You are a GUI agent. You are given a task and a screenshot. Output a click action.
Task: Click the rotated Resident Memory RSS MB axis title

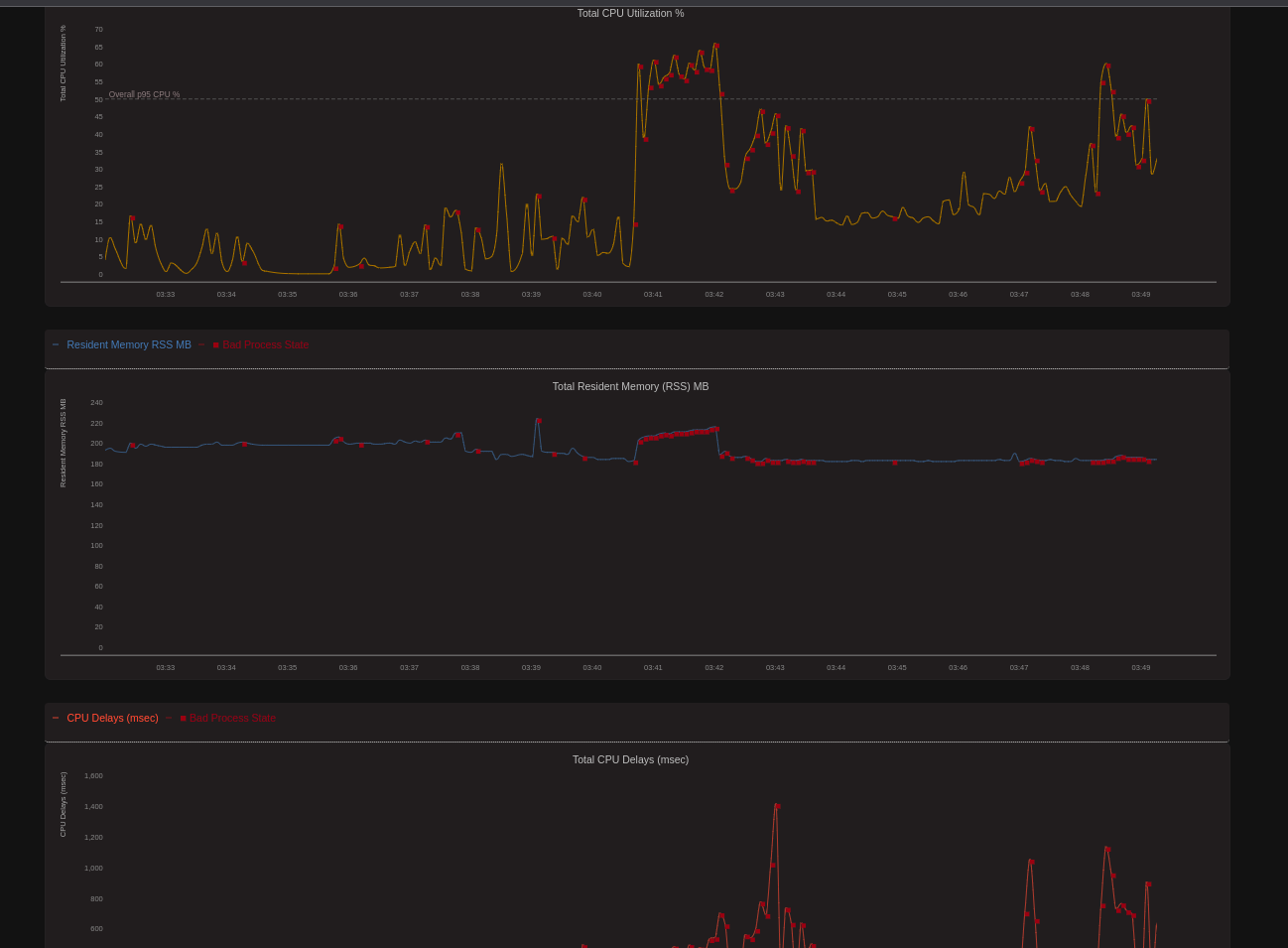(x=63, y=443)
